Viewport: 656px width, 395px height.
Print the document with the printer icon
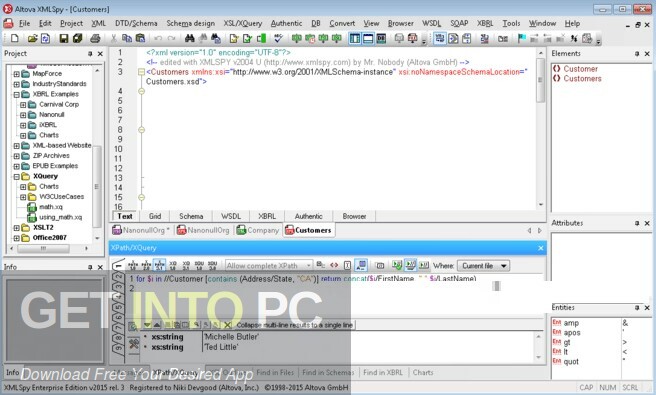(95, 38)
